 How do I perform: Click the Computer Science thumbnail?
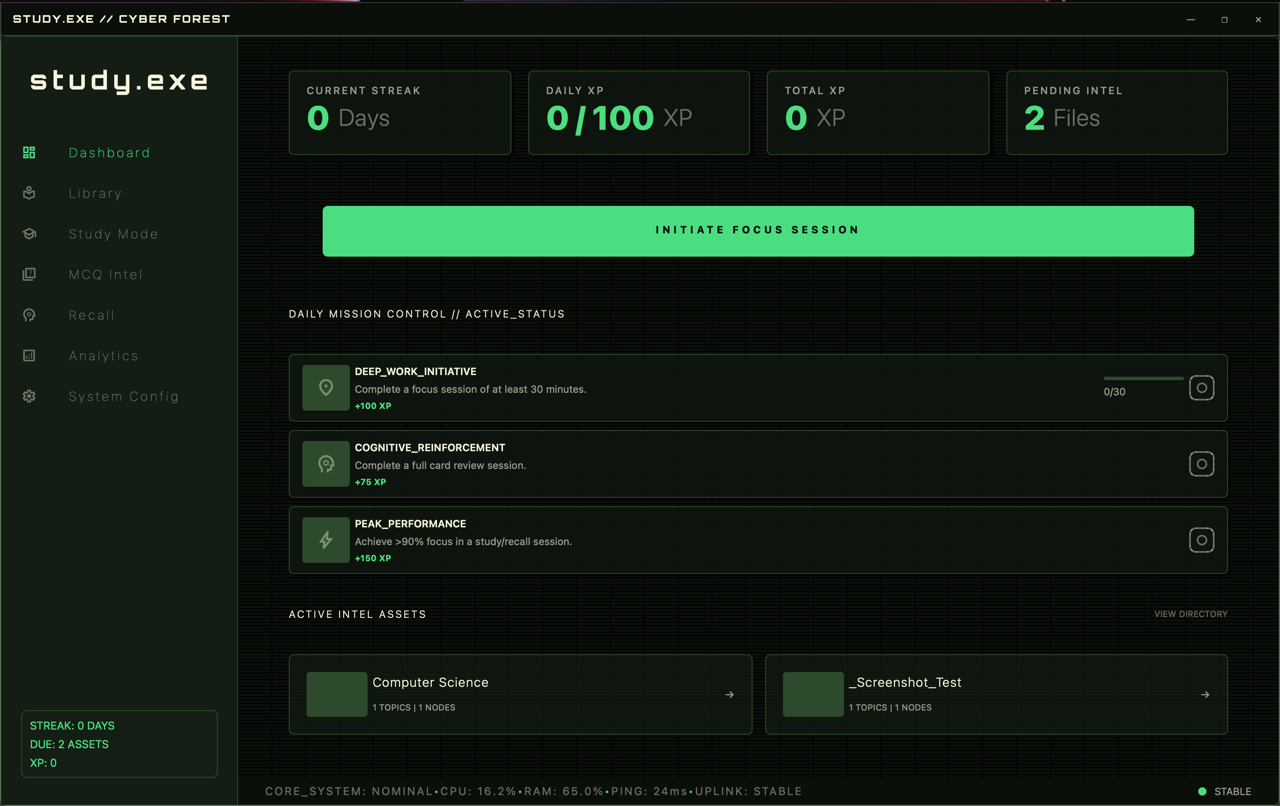tap(337, 695)
